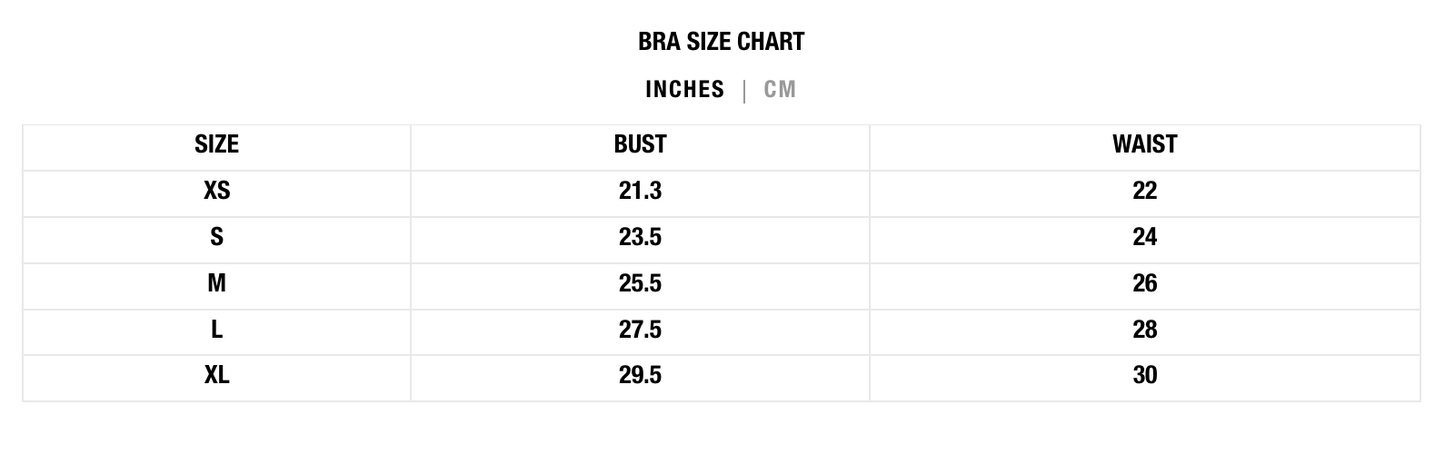Select the M size row label

coord(217,283)
